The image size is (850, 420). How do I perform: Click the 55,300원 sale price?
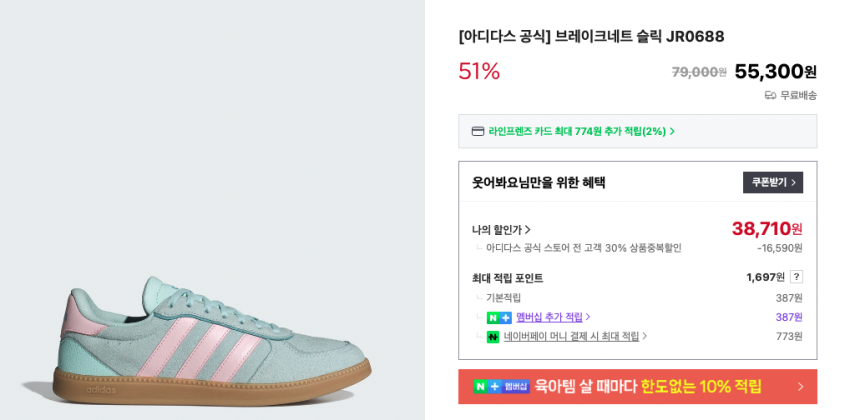coord(775,71)
